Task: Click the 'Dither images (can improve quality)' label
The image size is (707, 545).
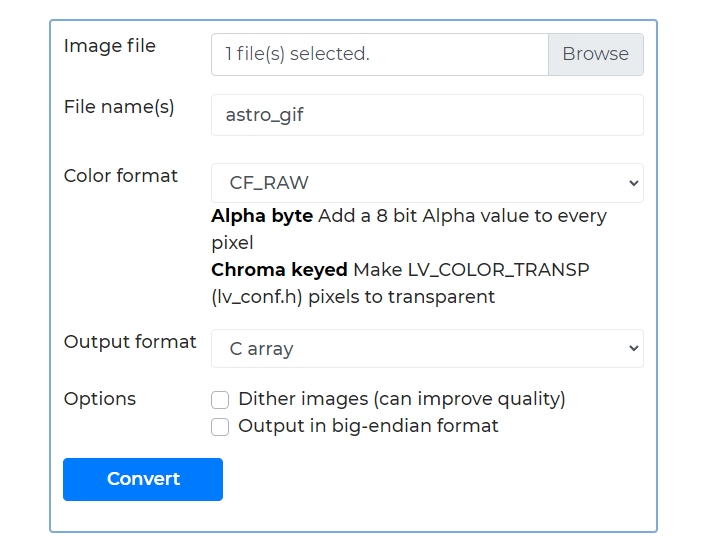Action: (401, 399)
